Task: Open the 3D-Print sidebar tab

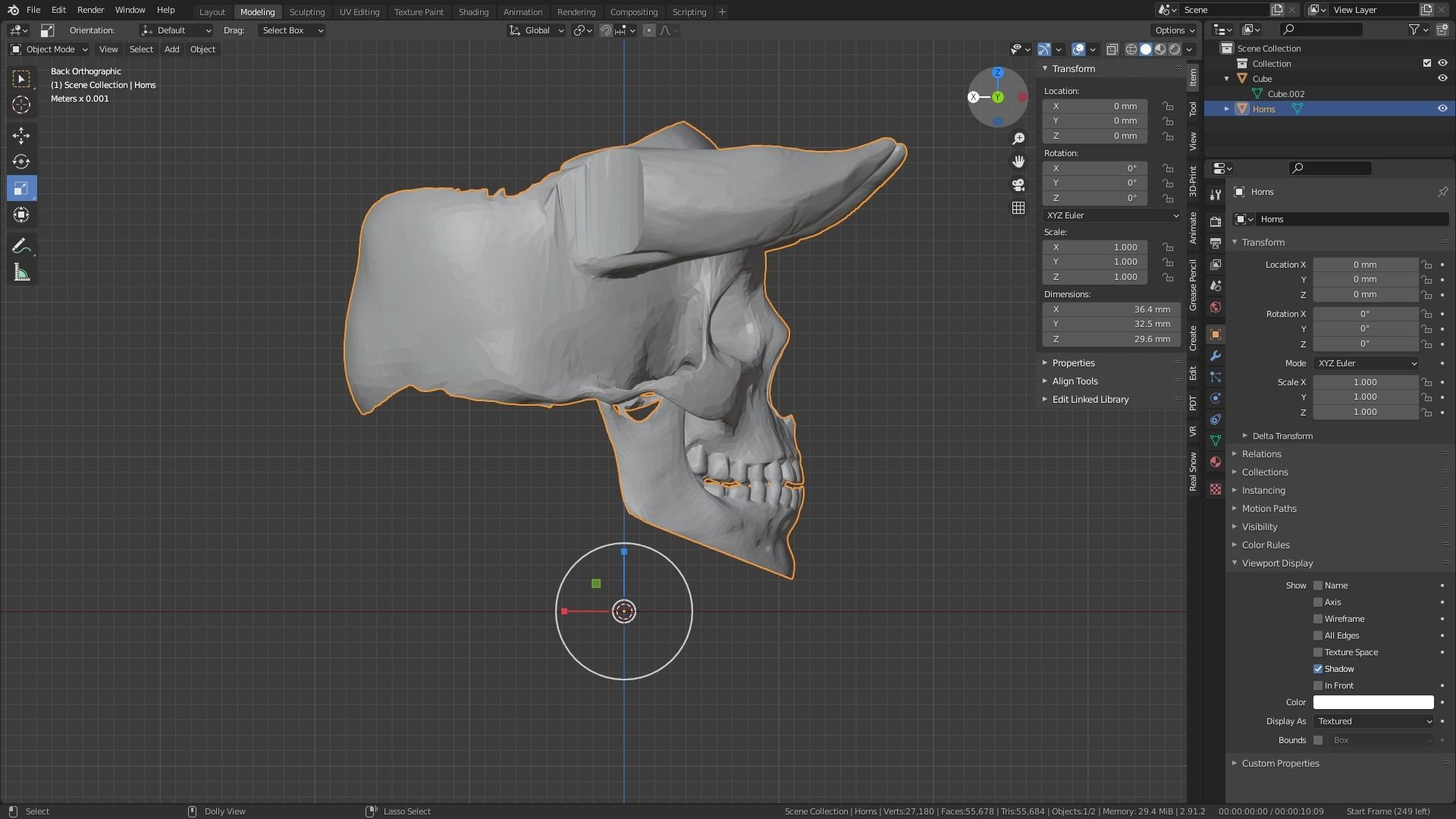Action: coord(1193,181)
